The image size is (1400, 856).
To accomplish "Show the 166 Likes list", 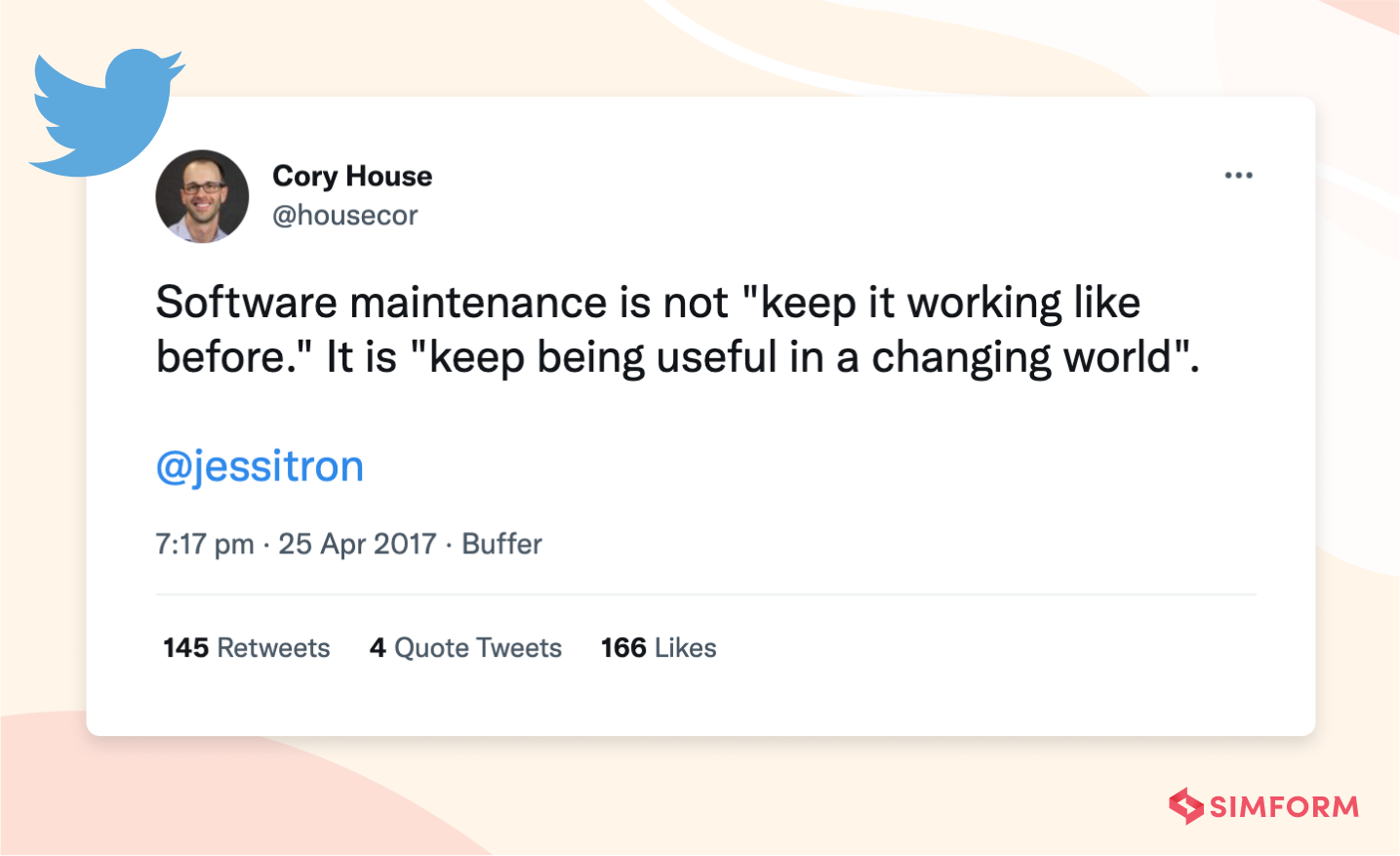I will 659,648.
